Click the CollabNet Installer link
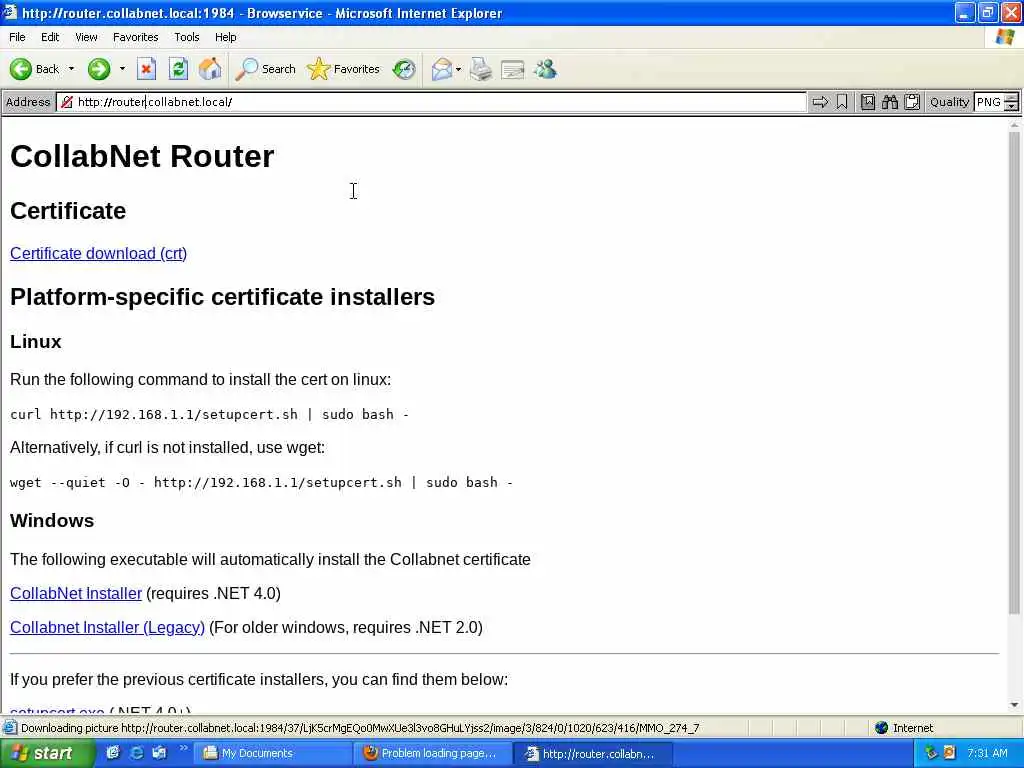The image size is (1024, 768). pyautogui.click(x=76, y=593)
